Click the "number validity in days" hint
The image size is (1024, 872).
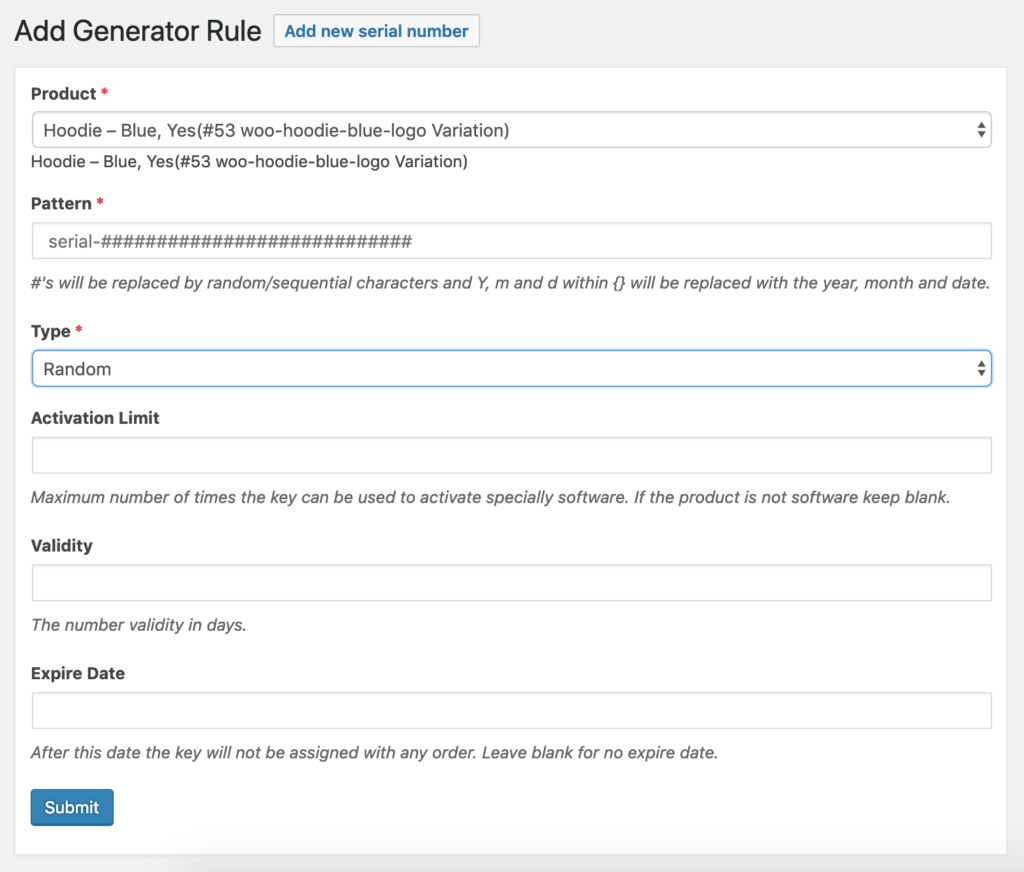click(x=139, y=625)
